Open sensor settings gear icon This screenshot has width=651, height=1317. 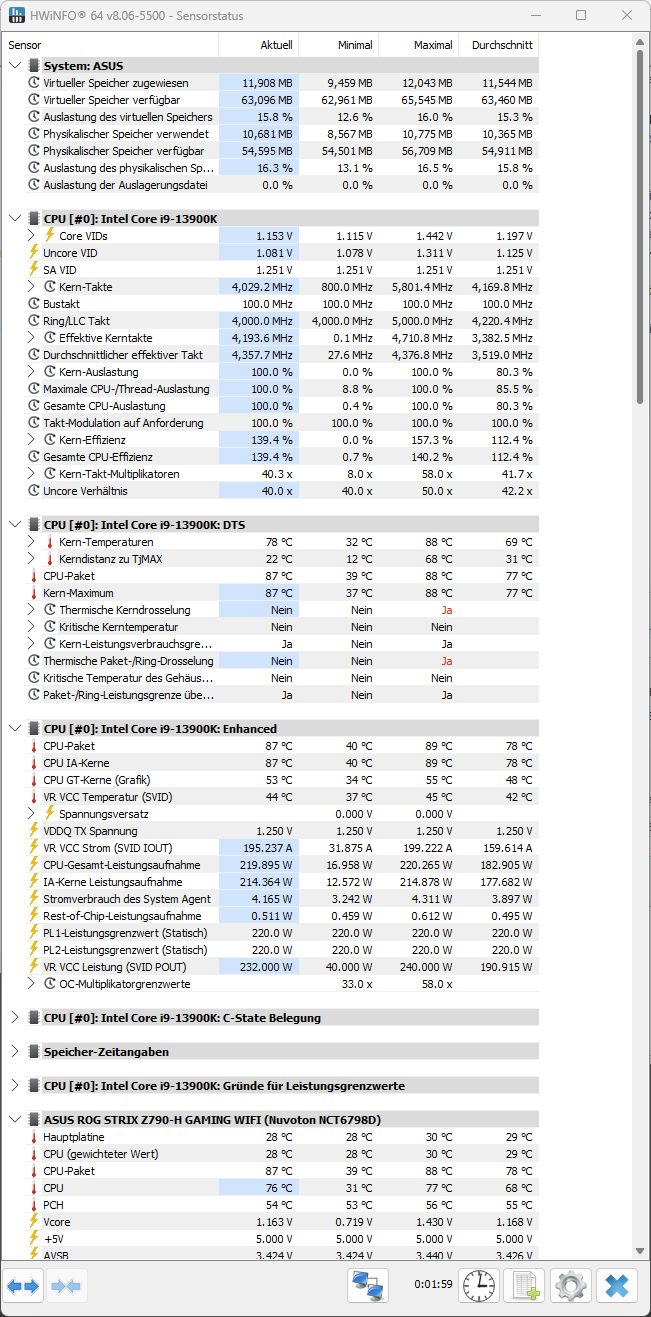(x=571, y=1285)
